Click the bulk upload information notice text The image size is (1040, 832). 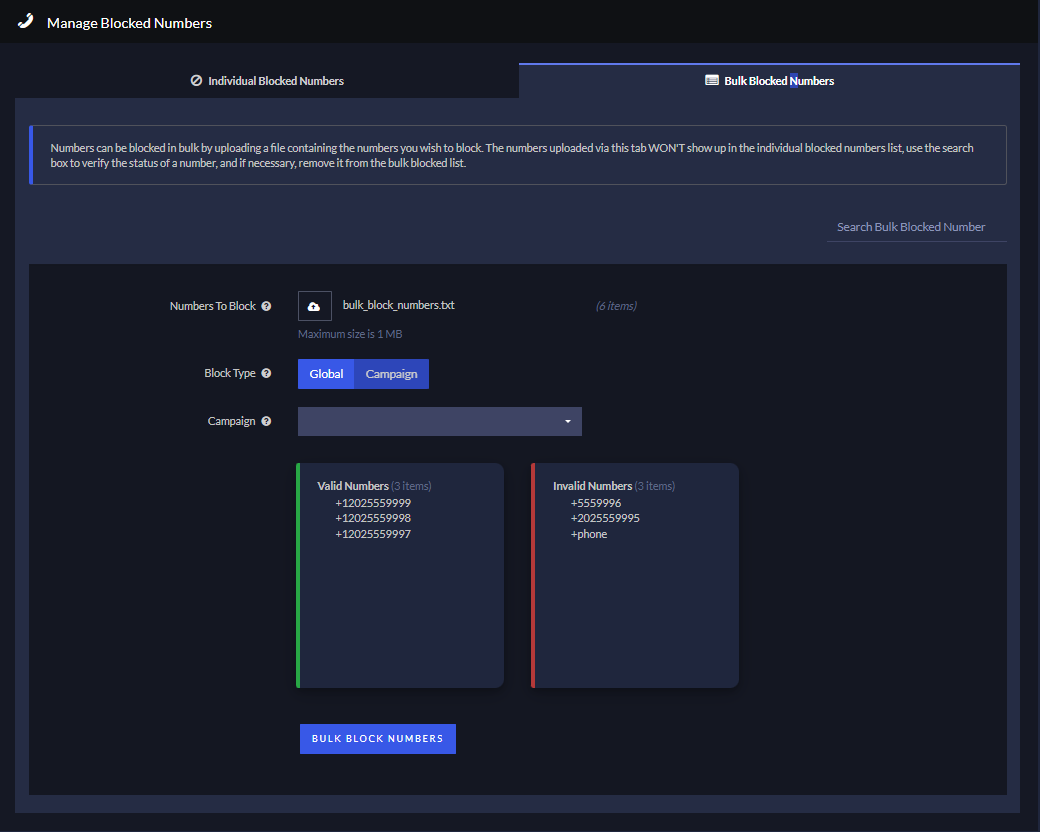click(x=511, y=155)
